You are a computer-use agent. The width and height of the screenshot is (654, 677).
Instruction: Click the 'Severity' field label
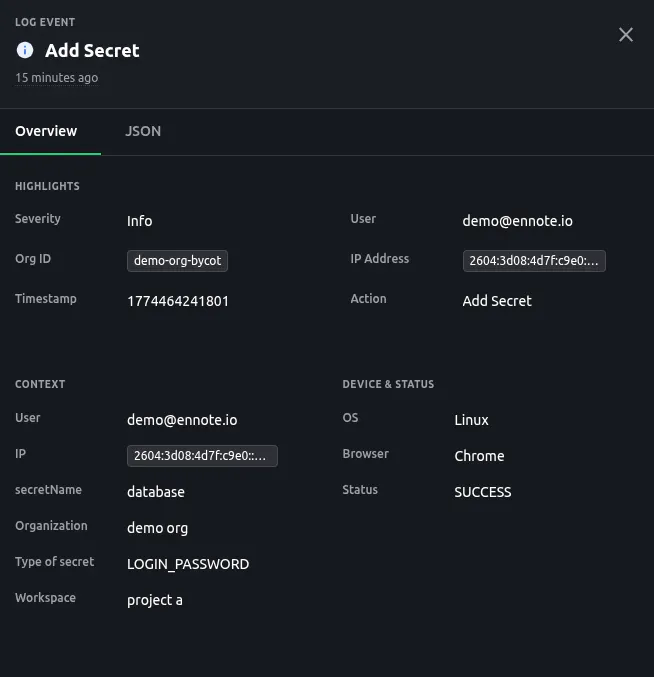point(38,219)
